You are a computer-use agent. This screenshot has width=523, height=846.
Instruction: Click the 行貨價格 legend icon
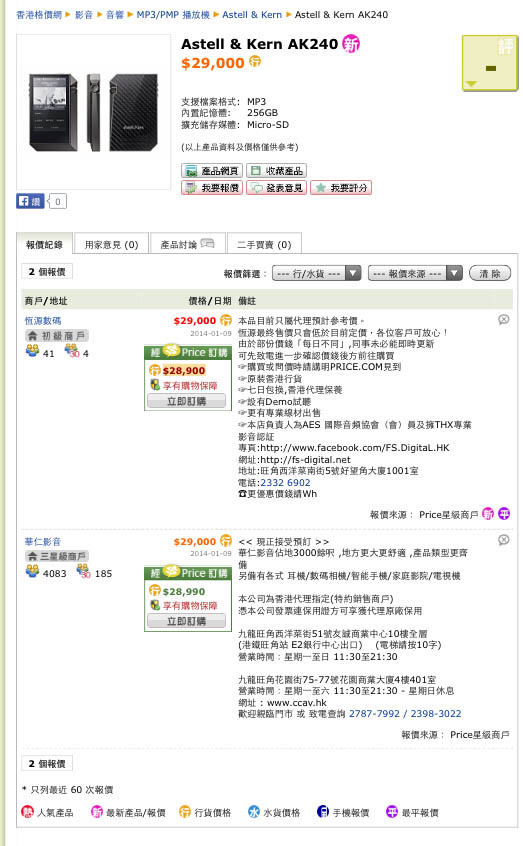[185, 812]
